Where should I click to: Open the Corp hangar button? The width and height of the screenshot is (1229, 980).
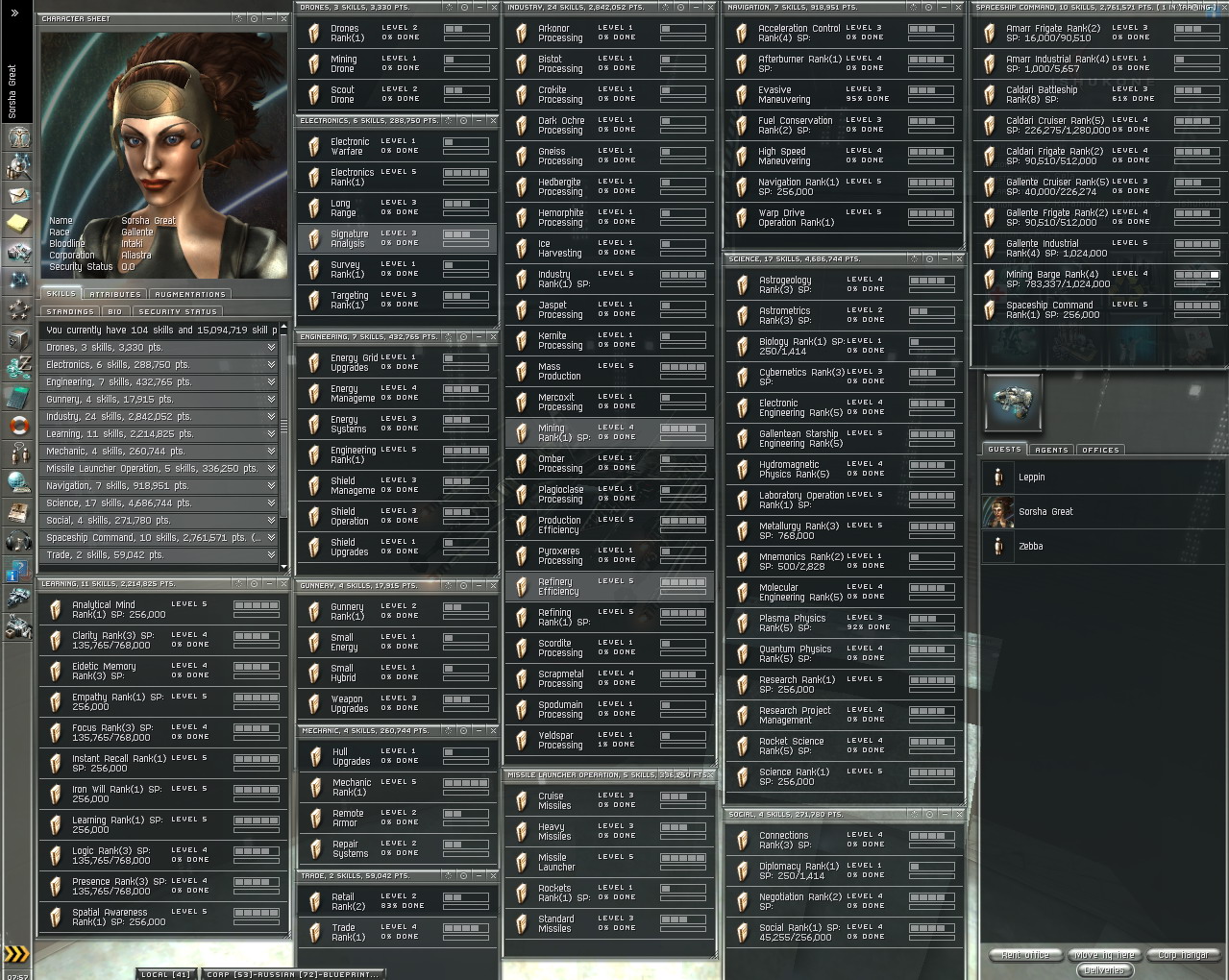pyautogui.click(x=1183, y=955)
